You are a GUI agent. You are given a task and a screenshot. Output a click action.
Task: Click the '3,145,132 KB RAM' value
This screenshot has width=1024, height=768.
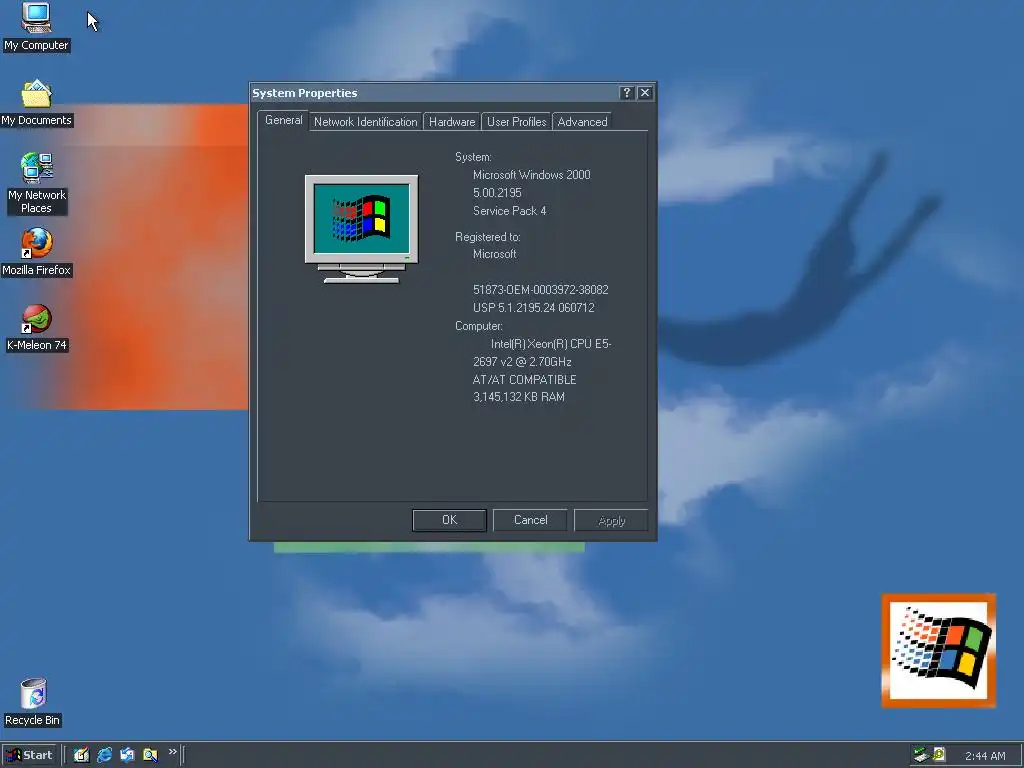point(519,397)
